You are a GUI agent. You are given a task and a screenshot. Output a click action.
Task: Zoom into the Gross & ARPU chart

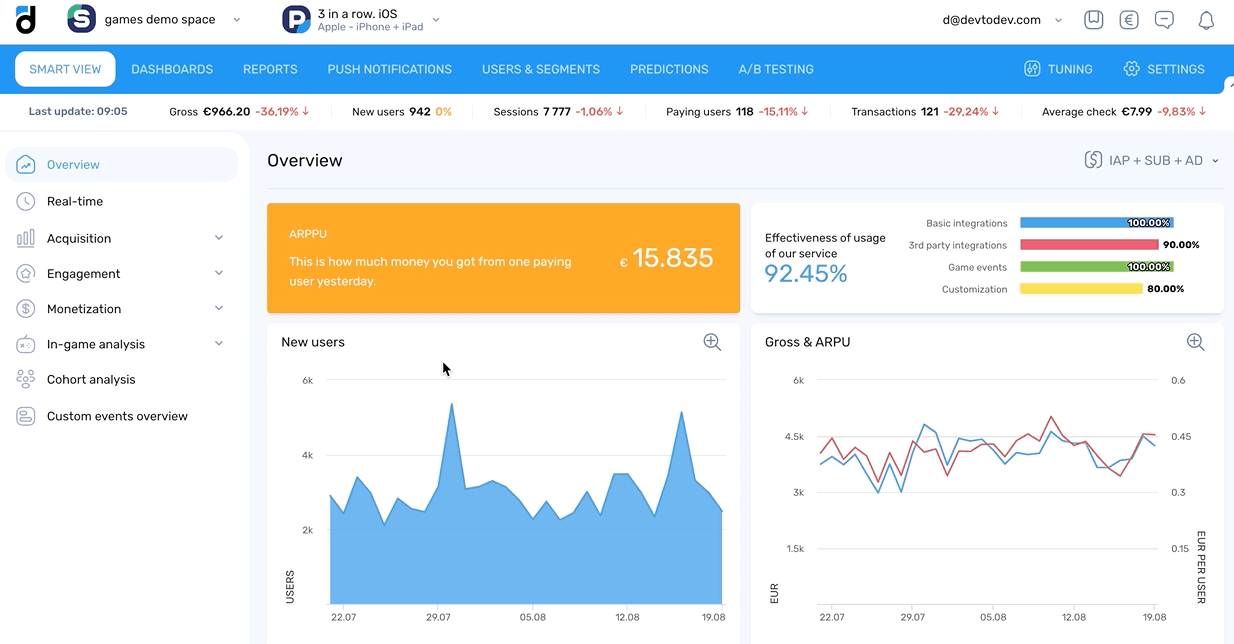1195,342
